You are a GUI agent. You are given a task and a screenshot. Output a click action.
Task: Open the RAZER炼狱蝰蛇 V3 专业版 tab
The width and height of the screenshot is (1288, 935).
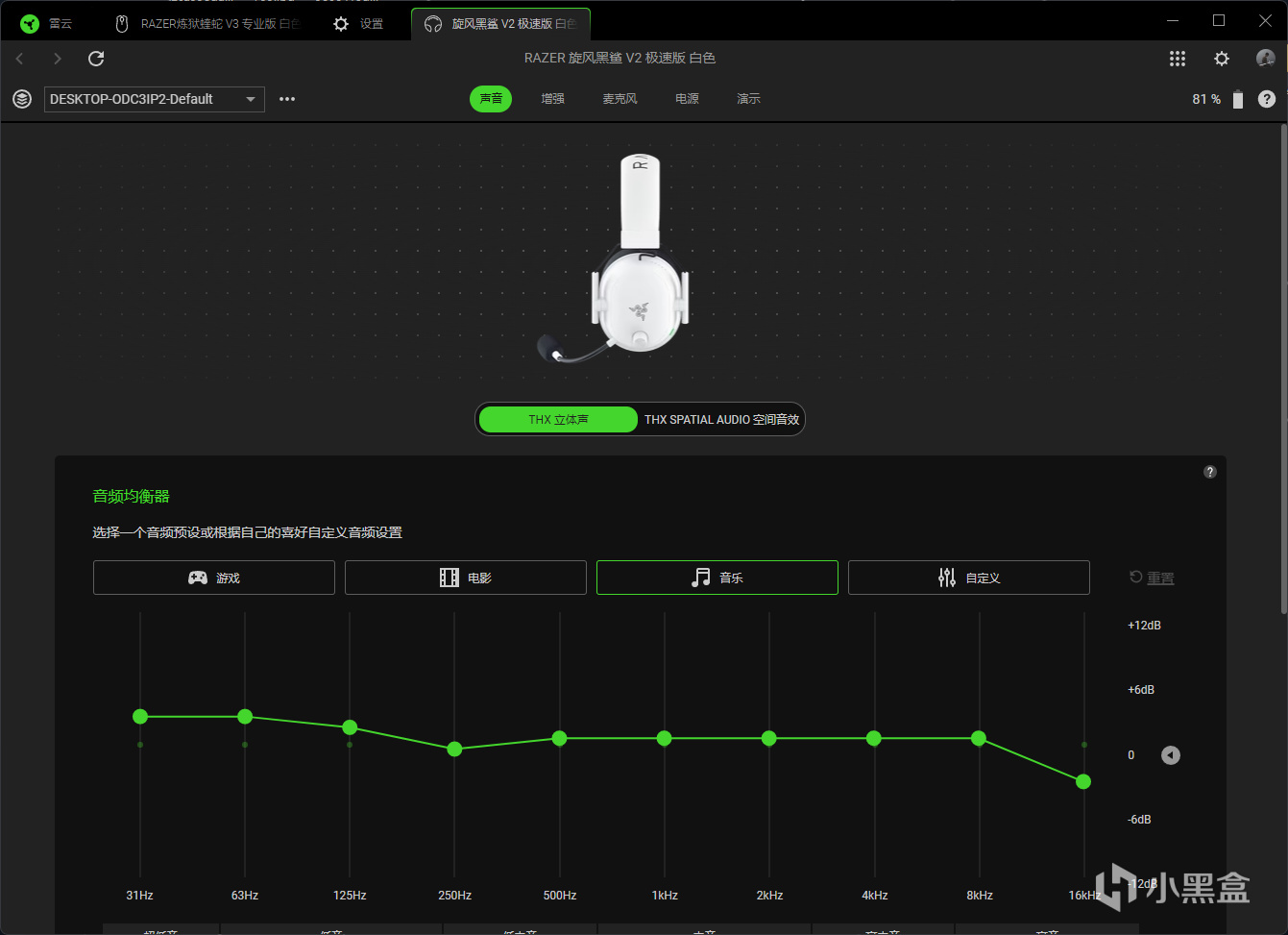pyautogui.click(x=207, y=24)
